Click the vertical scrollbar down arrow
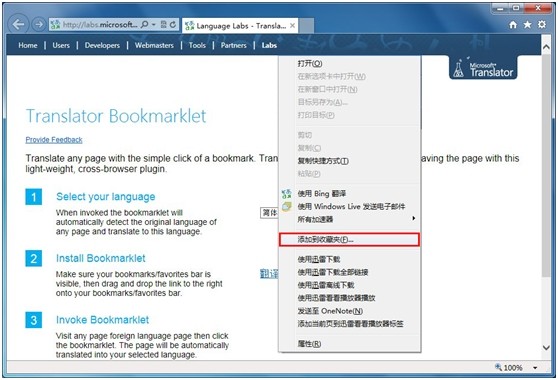The height and width of the screenshot is (380, 558). [546, 348]
